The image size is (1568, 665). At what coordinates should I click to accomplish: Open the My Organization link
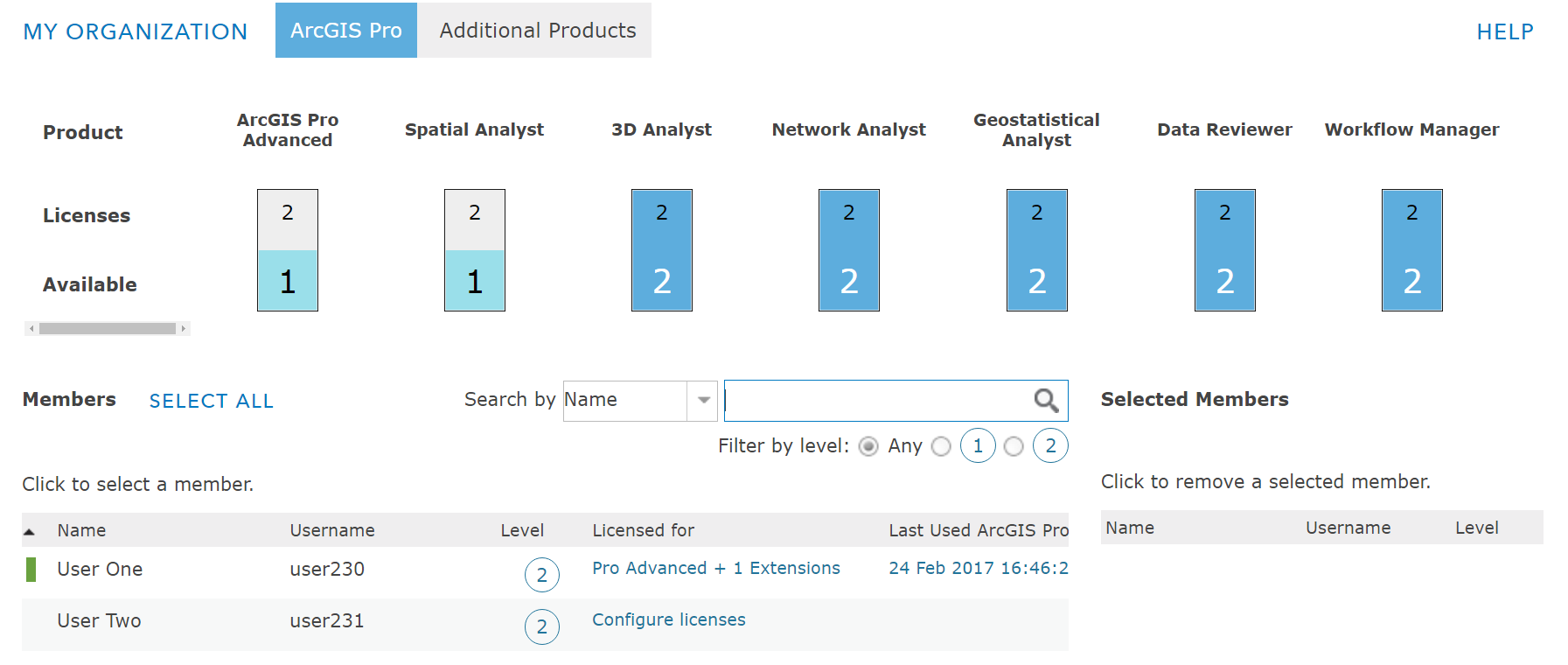coord(136,31)
